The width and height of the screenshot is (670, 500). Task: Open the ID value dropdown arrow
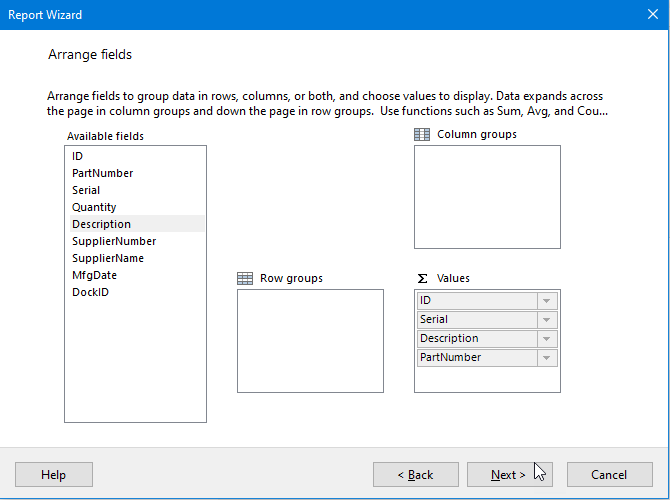point(547,301)
